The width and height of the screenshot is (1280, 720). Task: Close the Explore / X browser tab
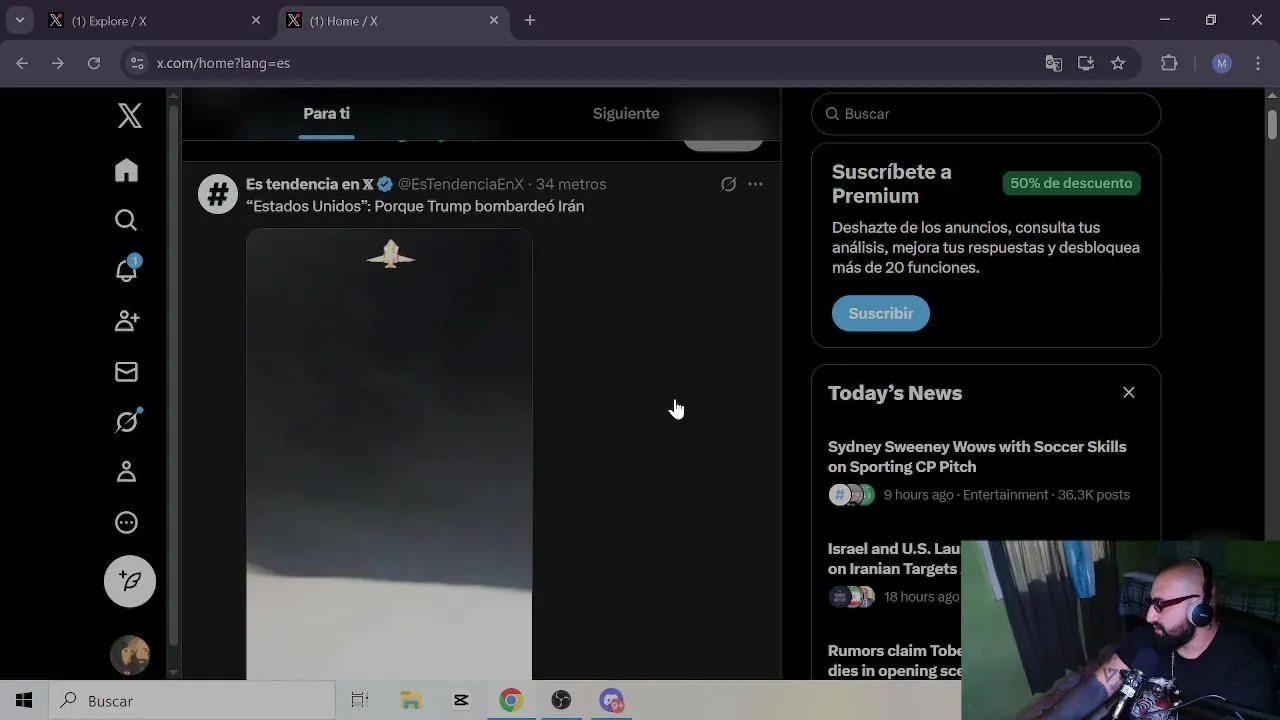point(256,20)
